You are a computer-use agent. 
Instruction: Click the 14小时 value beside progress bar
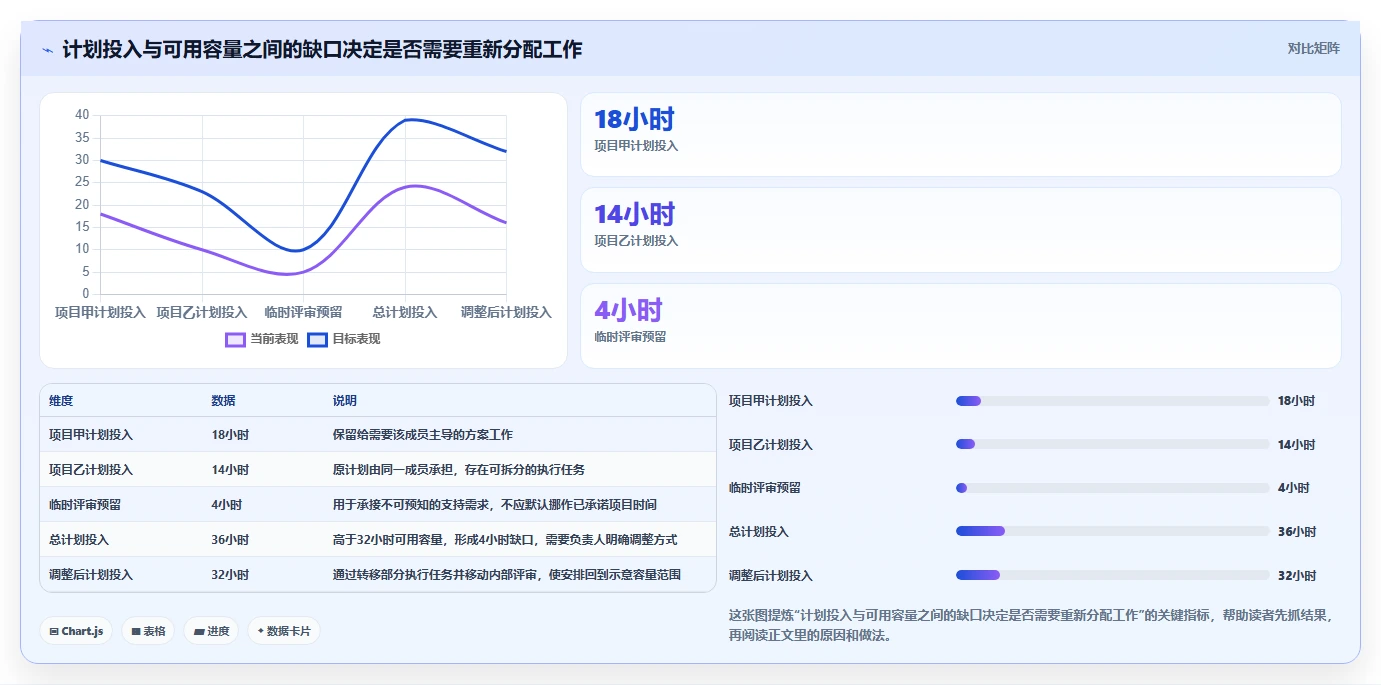pyautogui.click(x=1296, y=445)
